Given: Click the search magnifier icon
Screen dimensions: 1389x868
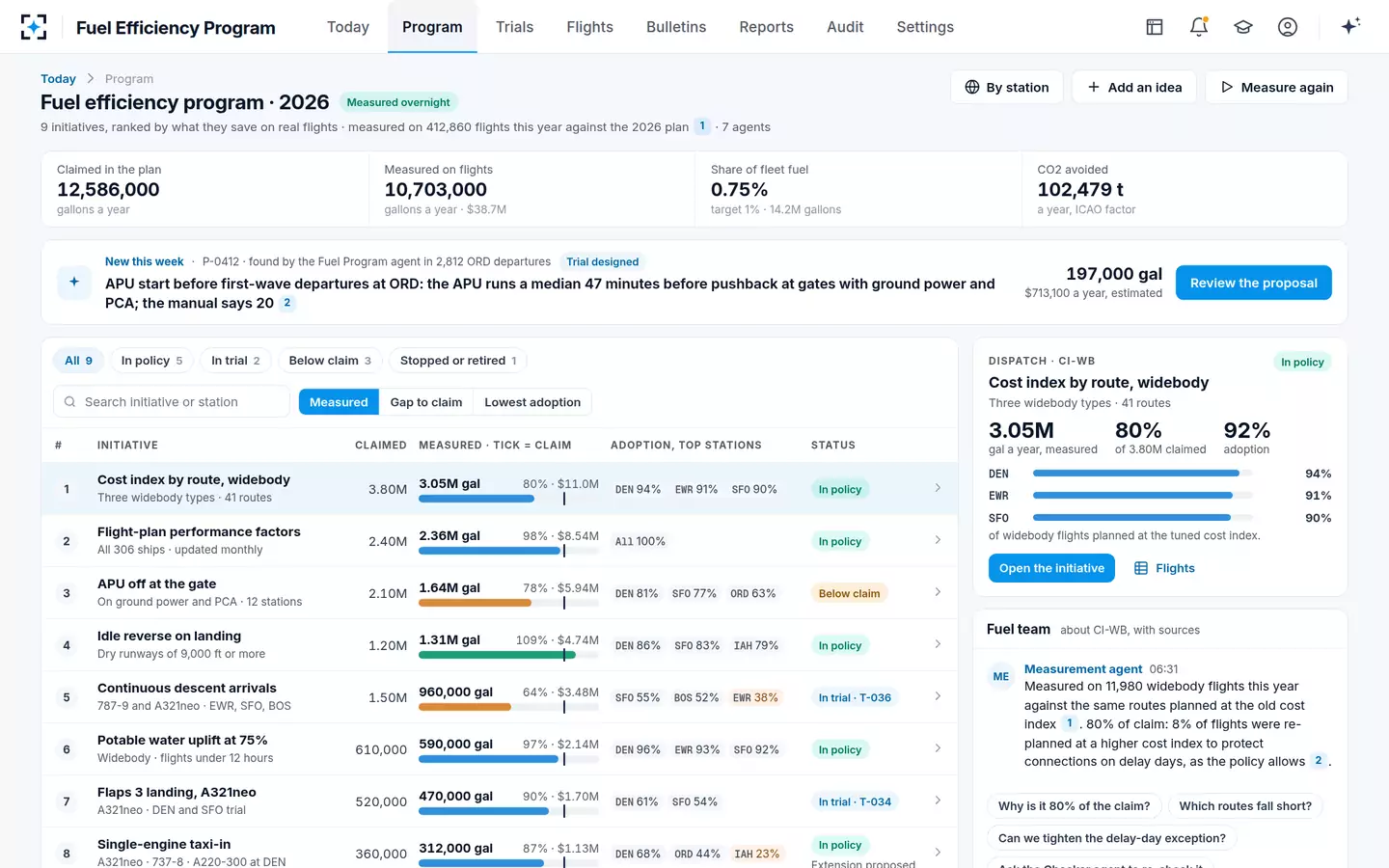Looking at the screenshot, I should [x=69, y=402].
